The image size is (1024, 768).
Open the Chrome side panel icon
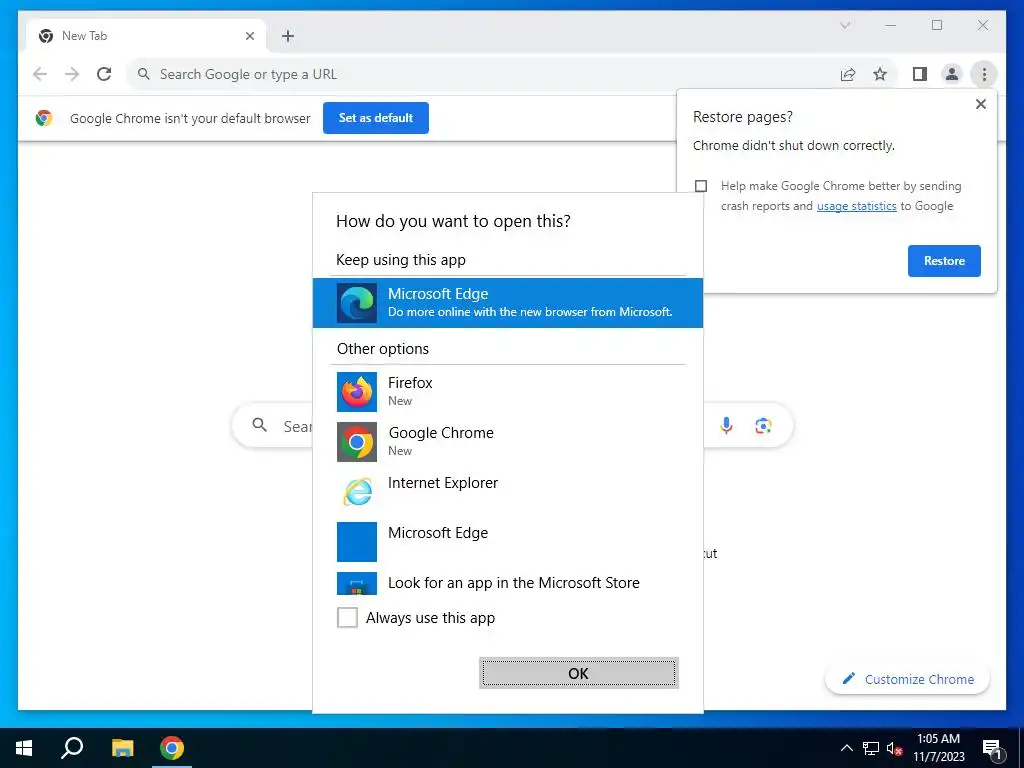[x=920, y=74]
